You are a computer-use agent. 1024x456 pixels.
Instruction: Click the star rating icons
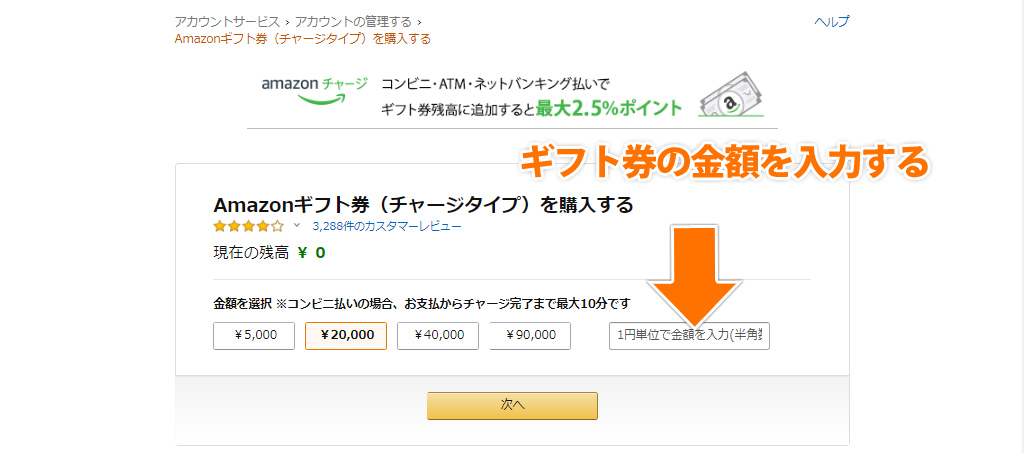[x=248, y=227]
